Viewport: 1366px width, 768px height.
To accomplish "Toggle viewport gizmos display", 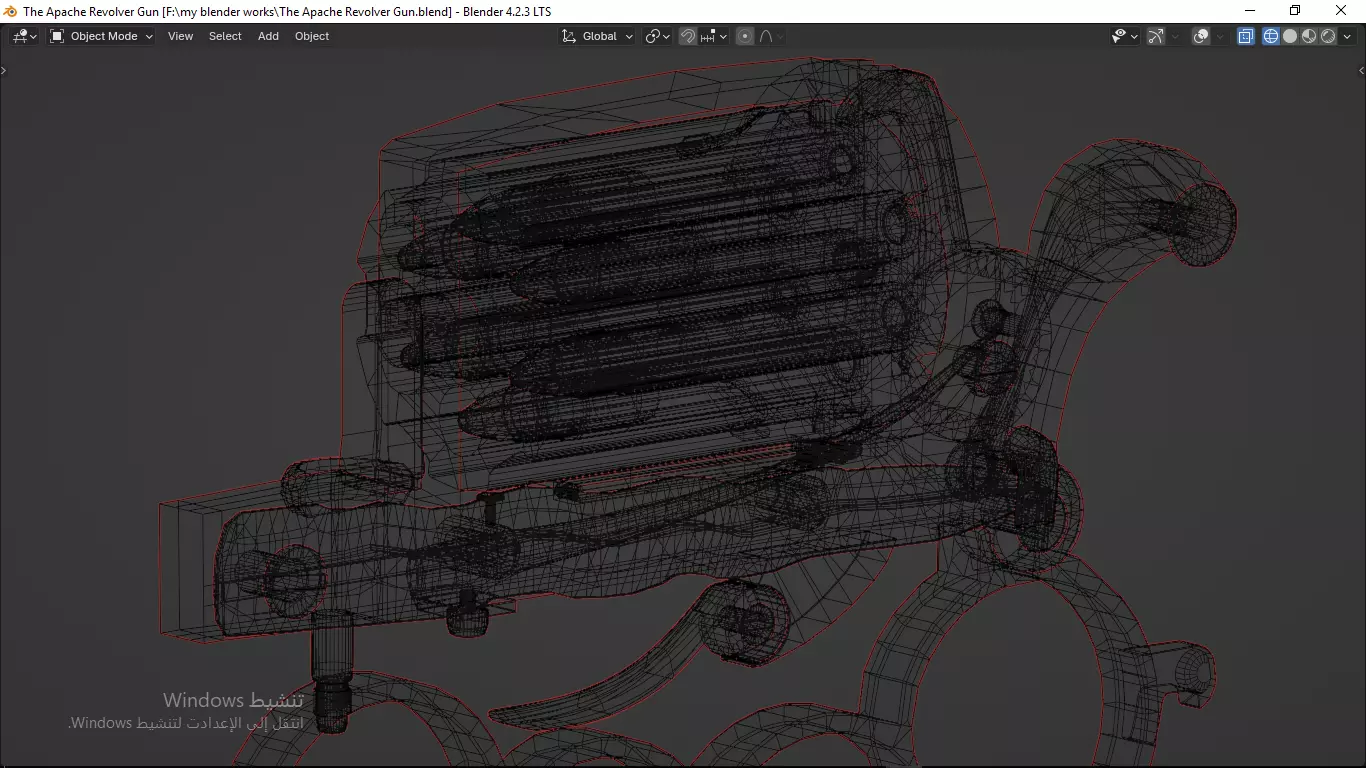I will 1156,36.
